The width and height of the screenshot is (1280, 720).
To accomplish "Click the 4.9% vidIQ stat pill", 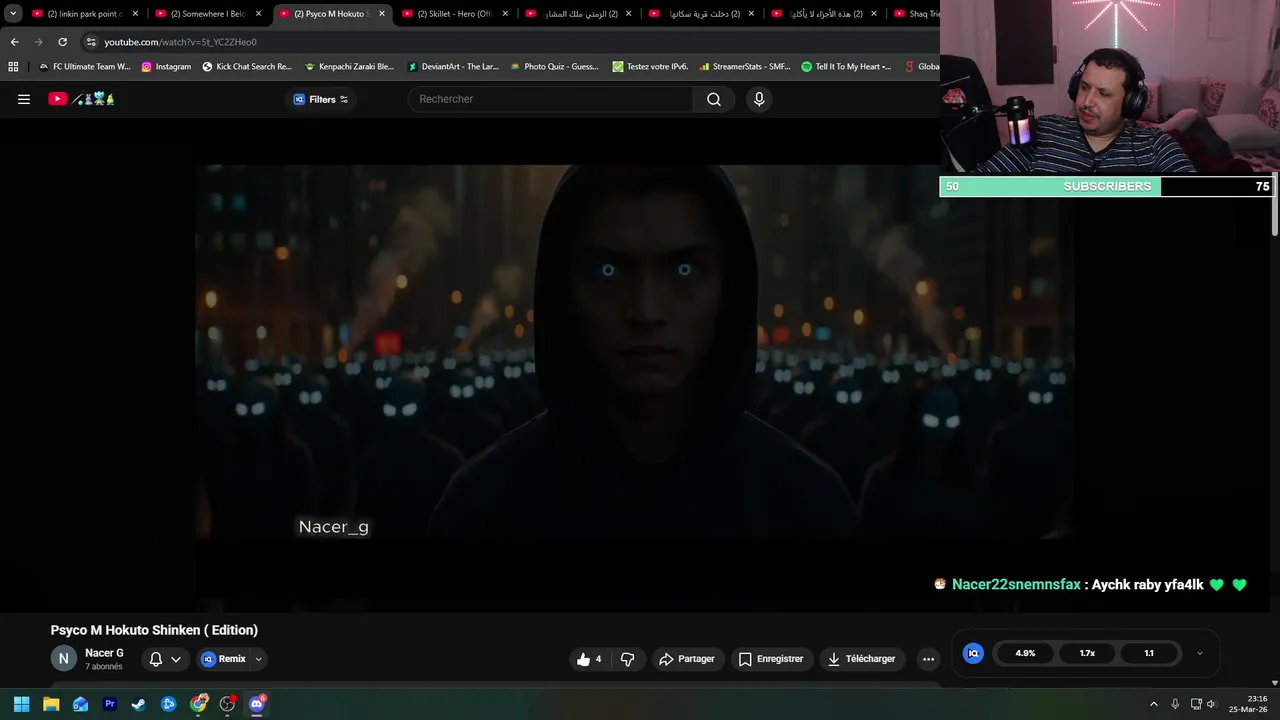I will (1025, 653).
